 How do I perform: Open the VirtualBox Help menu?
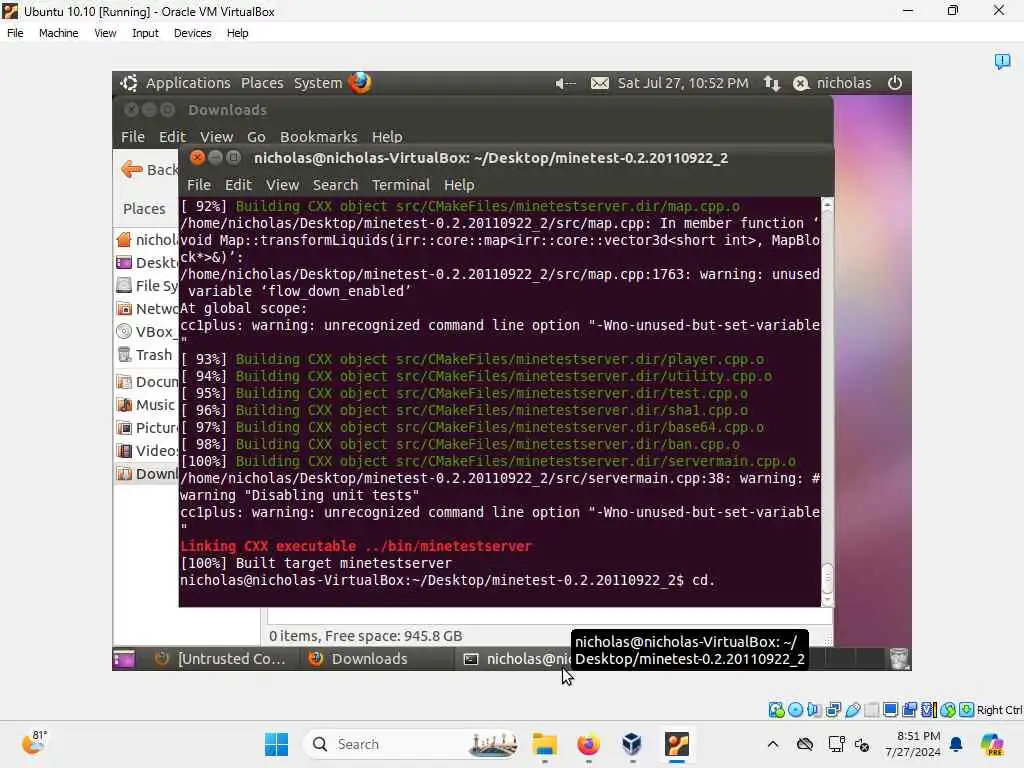[x=237, y=33]
